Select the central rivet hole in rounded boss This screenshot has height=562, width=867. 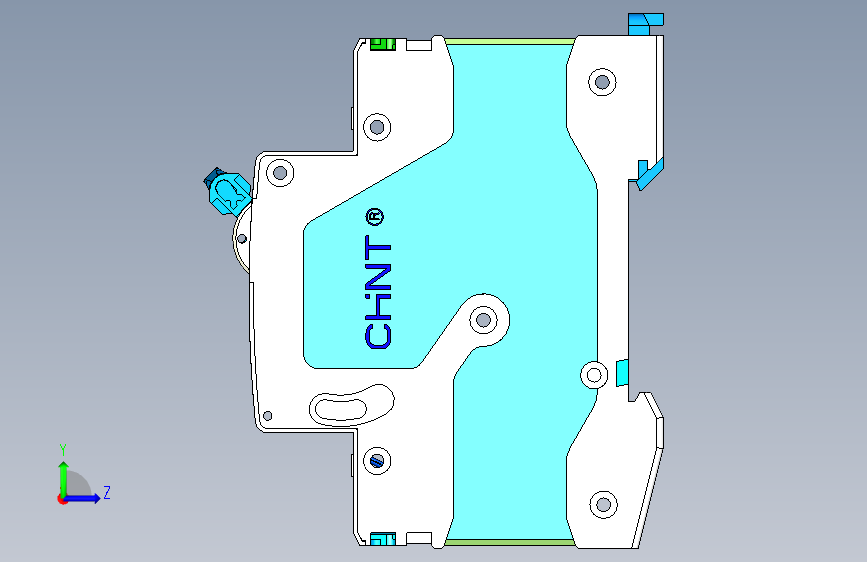tap(483, 320)
